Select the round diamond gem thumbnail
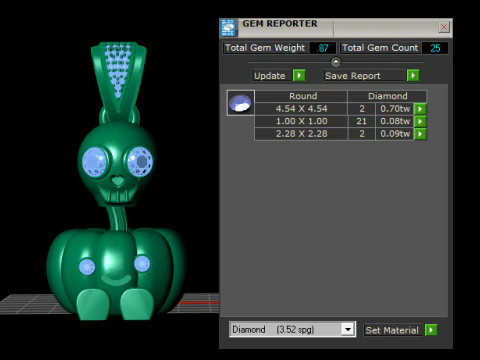The height and width of the screenshot is (360, 480). click(x=240, y=103)
